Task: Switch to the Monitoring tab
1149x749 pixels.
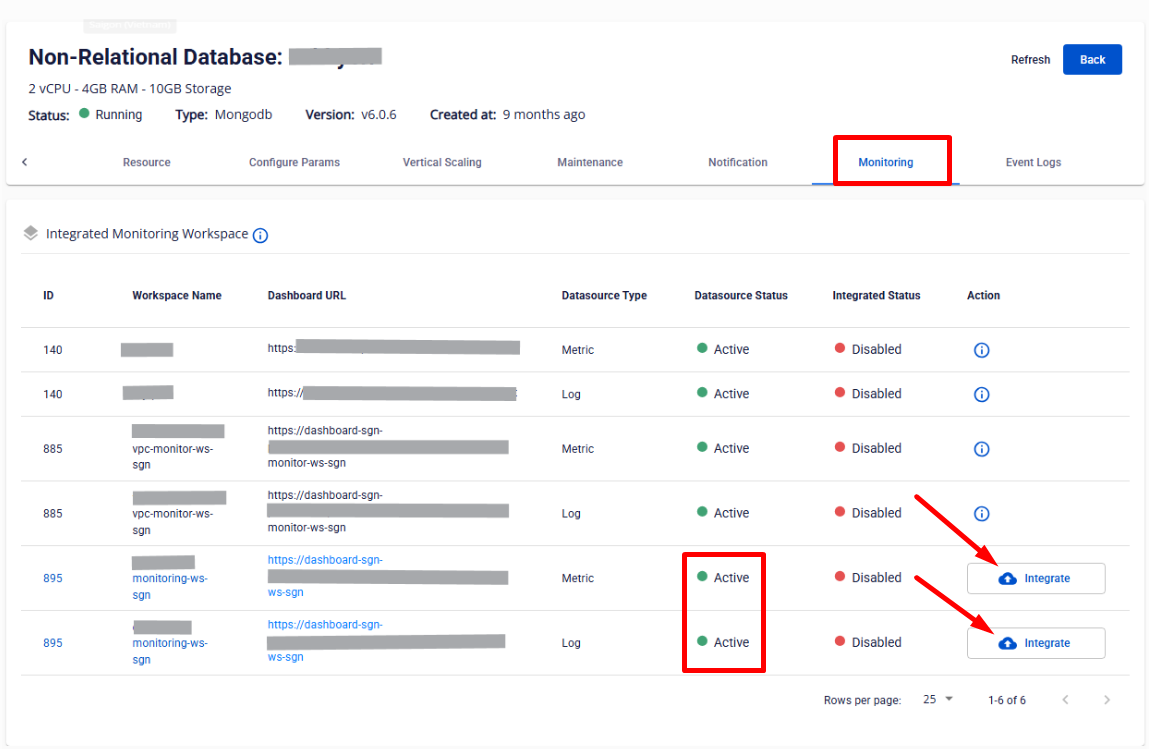Action: tap(885, 162)
